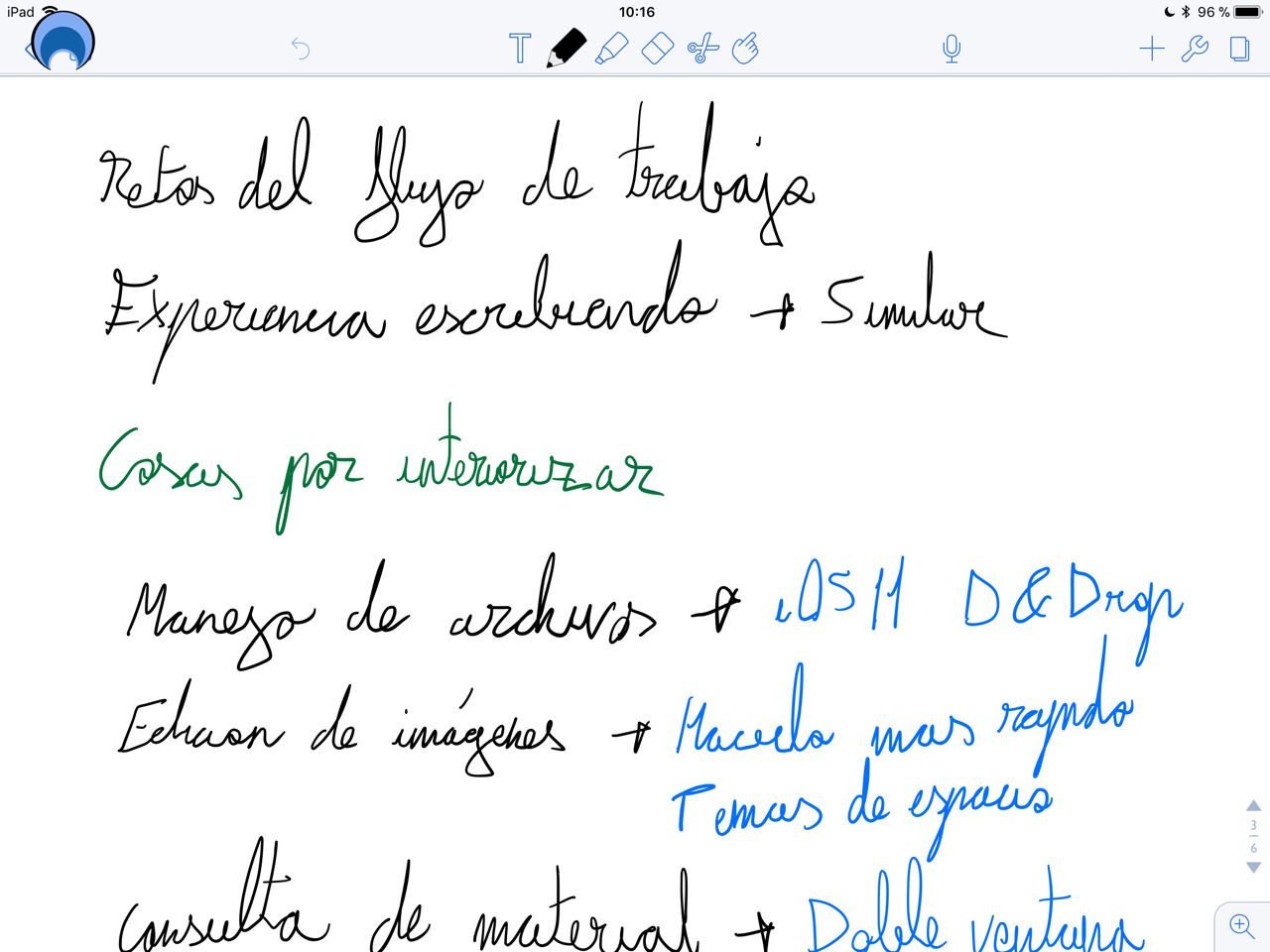The image size is (1270, 952).
Task: Tap the Bluetooth status icon
Action: point(1185,12)
